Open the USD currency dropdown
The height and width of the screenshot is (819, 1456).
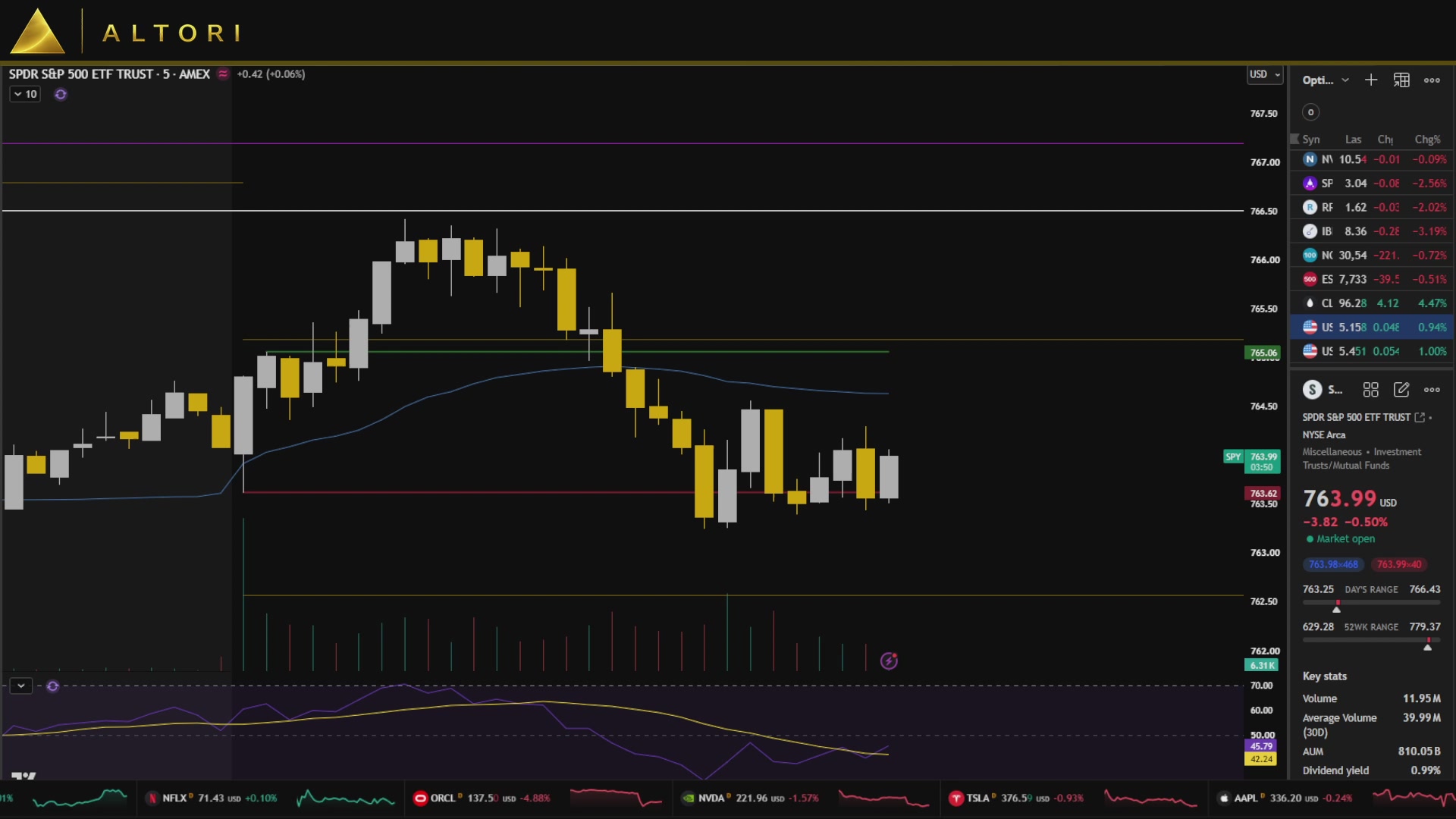click(1265, 74)
